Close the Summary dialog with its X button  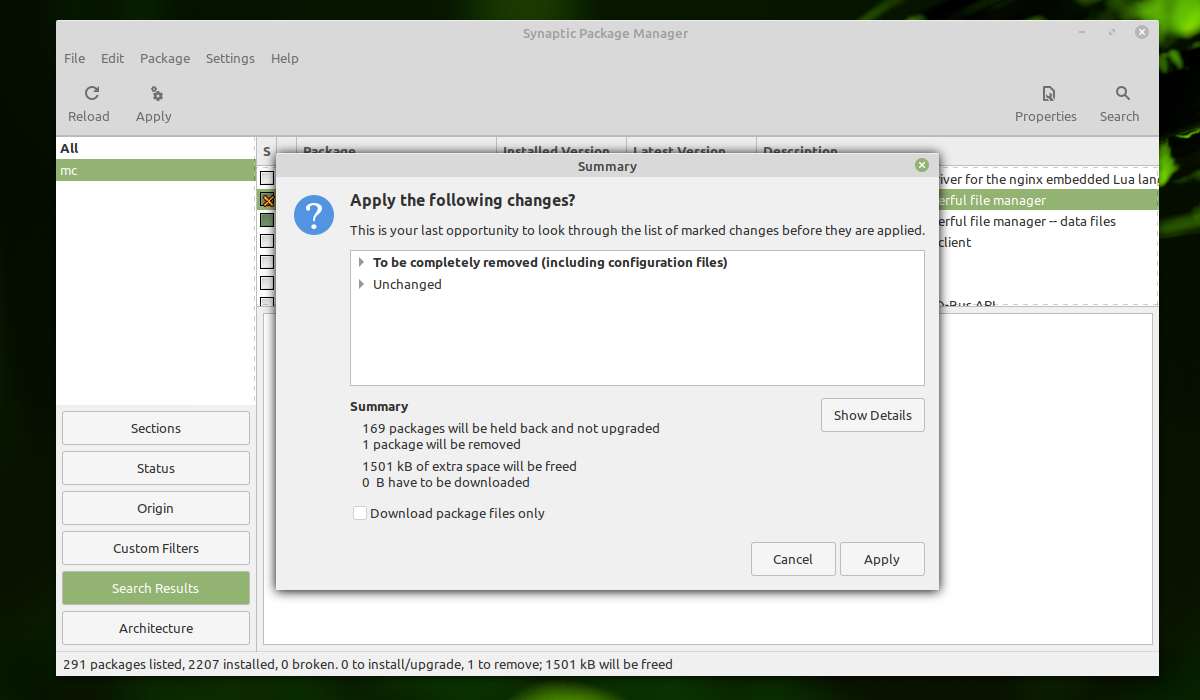click(921, 165)
